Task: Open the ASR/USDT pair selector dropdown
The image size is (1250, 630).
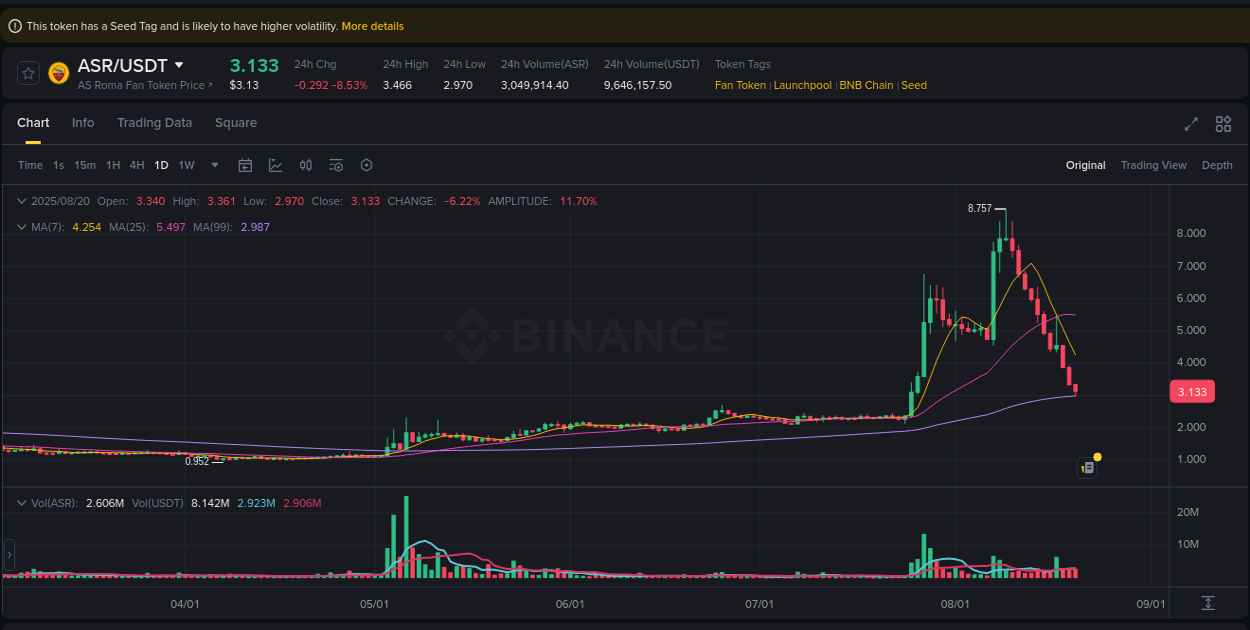Action: [x=180, y=64]
